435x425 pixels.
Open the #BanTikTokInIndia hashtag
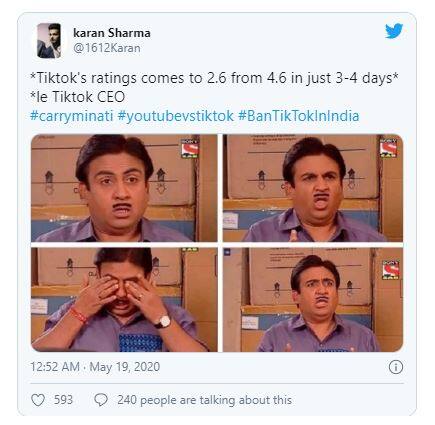coord(299,116)
